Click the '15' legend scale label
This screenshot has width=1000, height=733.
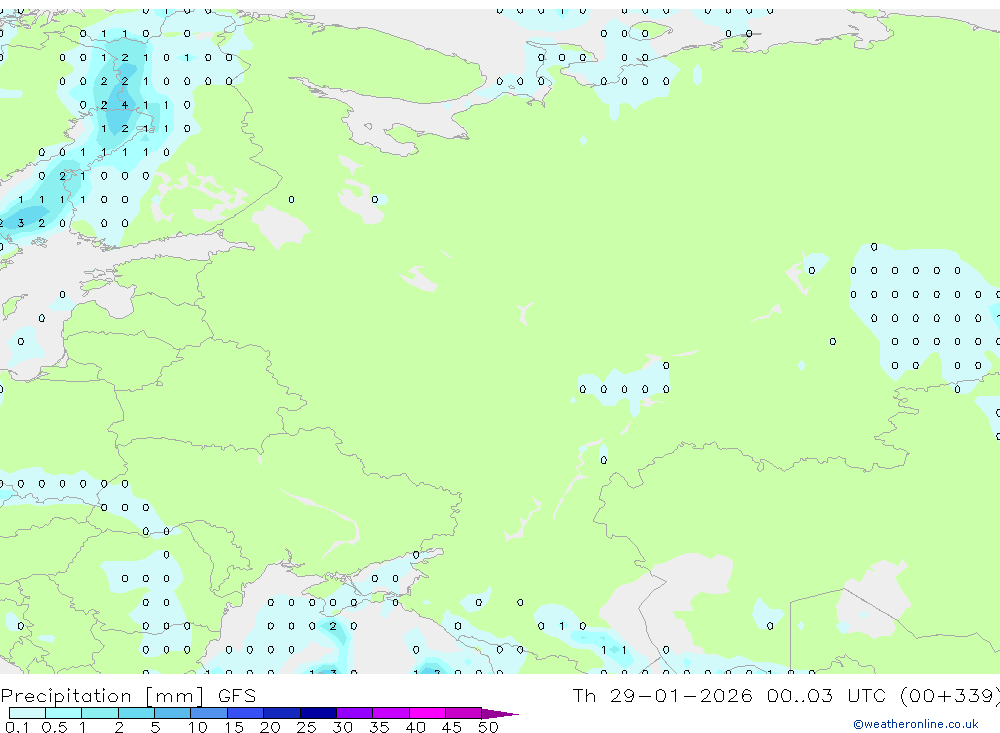coord(234,727)
